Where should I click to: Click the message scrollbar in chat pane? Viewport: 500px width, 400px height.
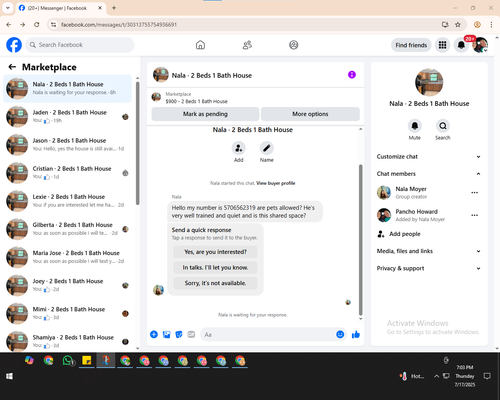(x=360, y=240)
